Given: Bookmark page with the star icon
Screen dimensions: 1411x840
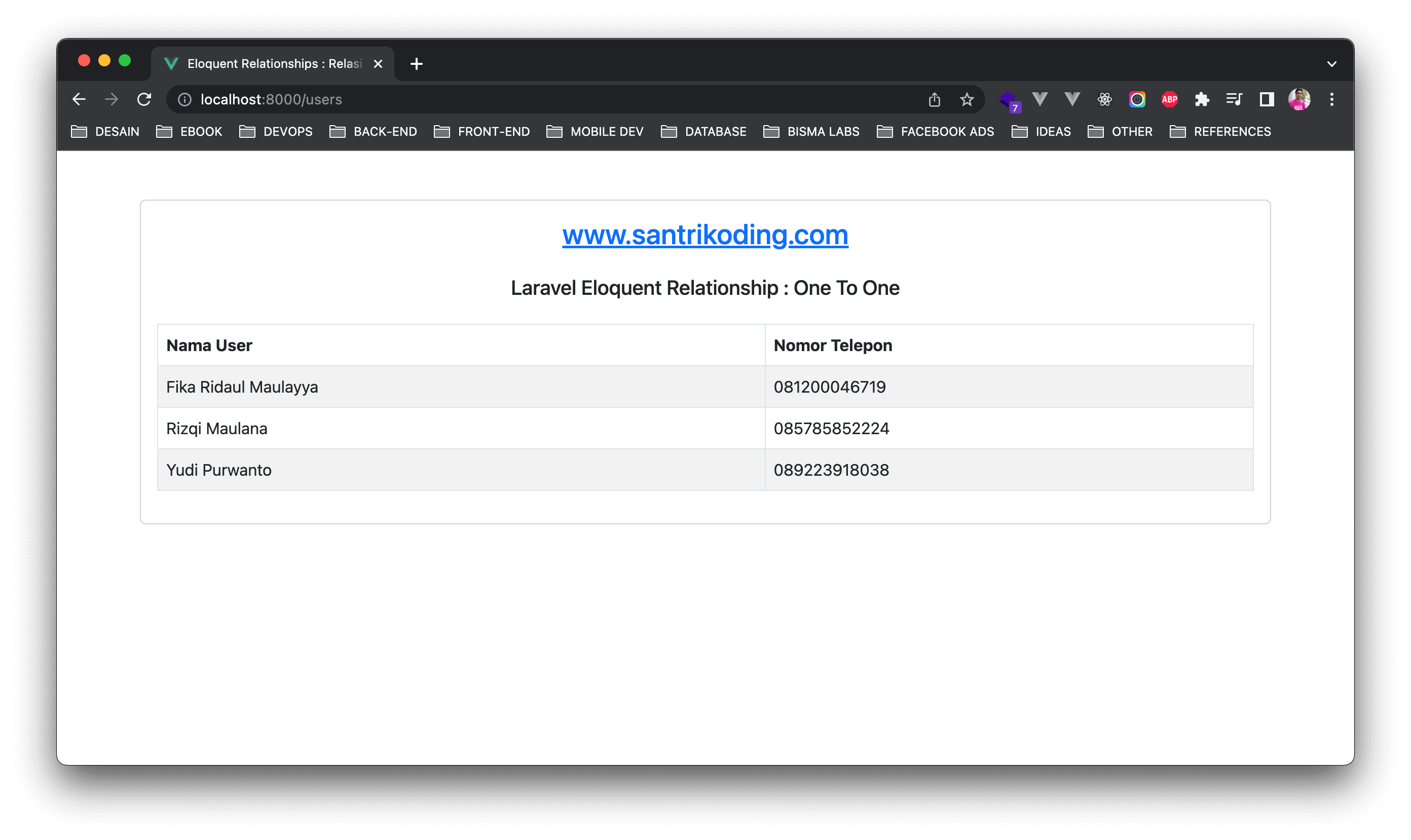Looking at the screenshot, I should tap(967, 100).
